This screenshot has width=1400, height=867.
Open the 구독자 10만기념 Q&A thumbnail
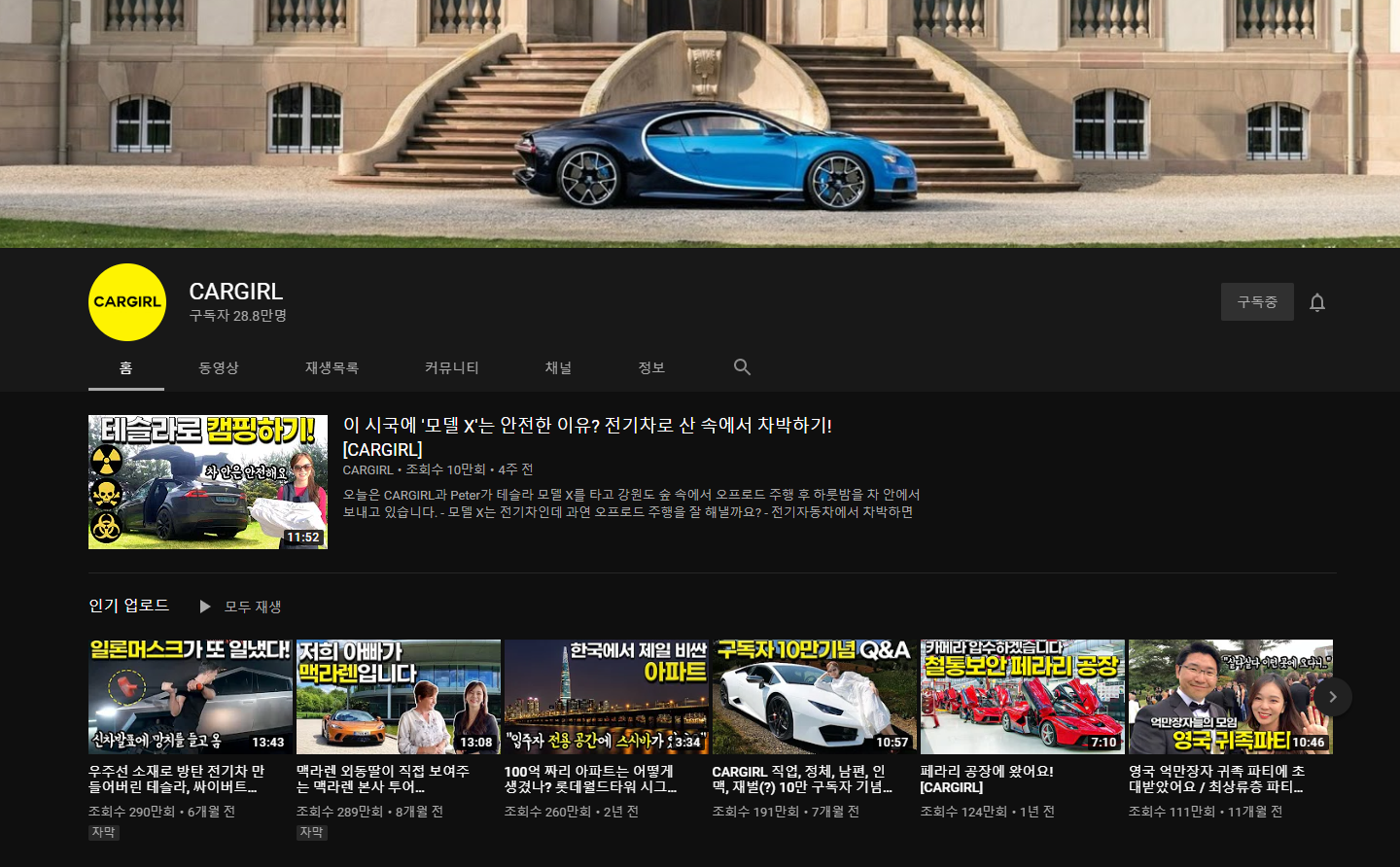(815, 697)
